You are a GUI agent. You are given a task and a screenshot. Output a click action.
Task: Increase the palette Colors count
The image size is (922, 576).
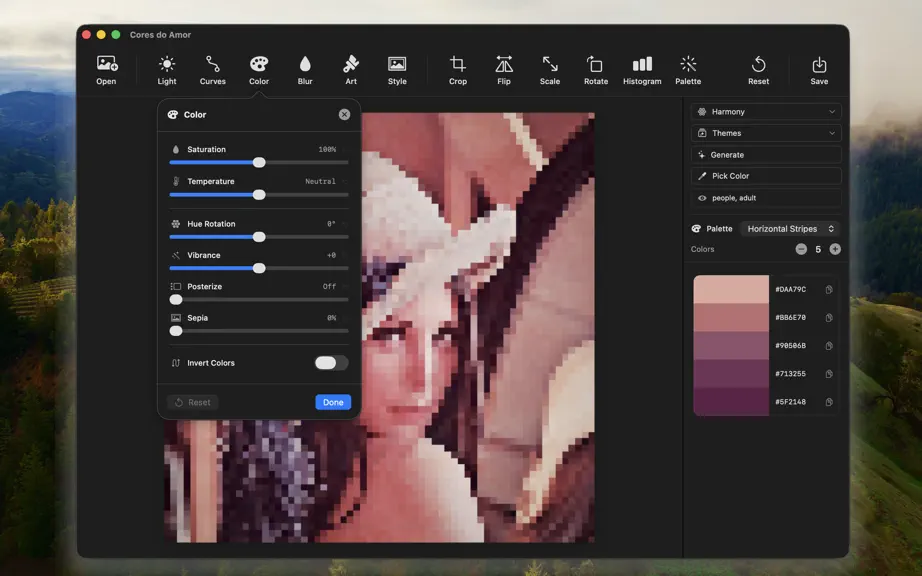[835, 249]
